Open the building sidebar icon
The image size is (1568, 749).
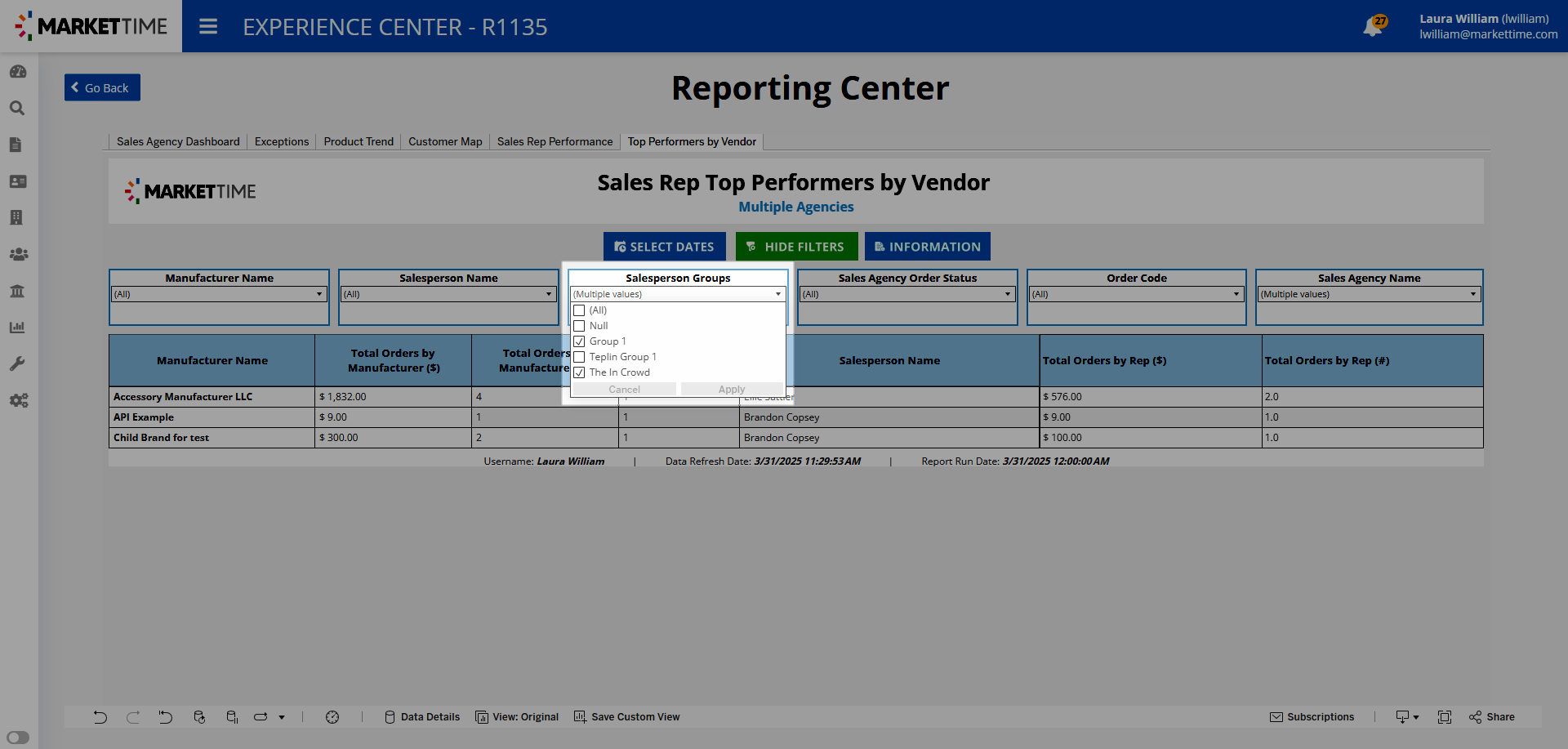point(16,217)
